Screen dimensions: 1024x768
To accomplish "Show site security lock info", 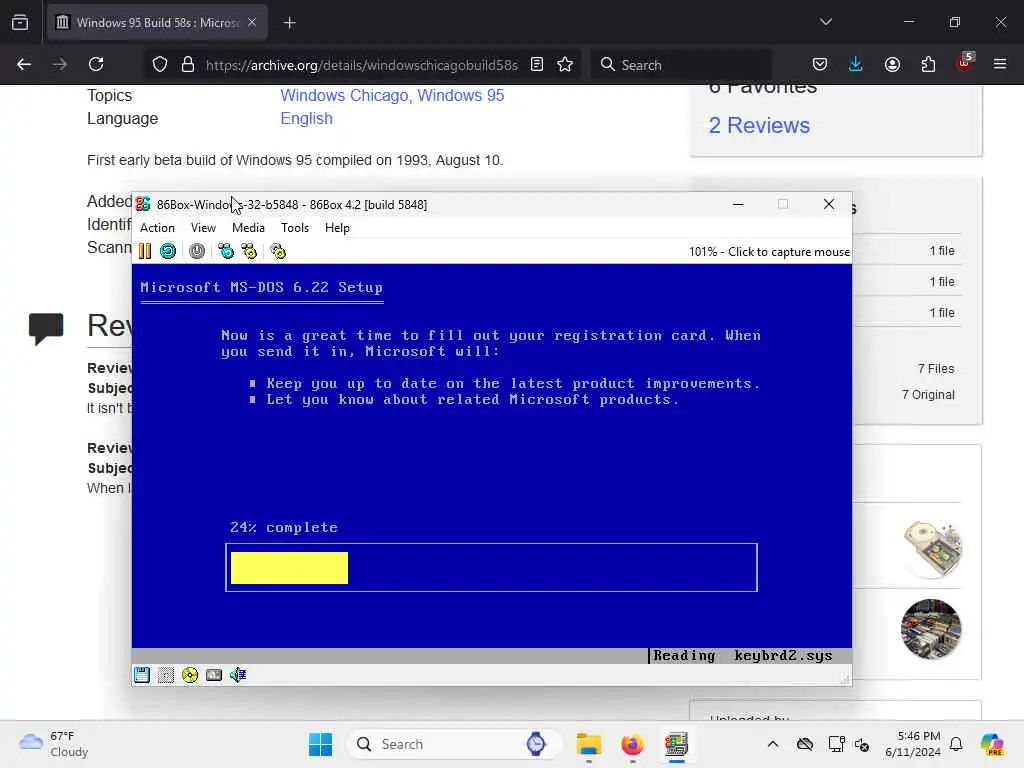I will (188, 64).
